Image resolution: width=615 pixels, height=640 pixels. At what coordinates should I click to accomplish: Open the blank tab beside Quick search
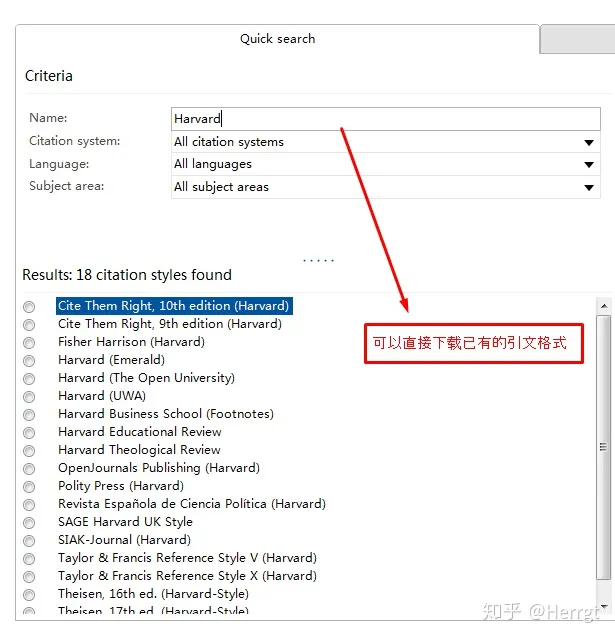coord(577,39)
